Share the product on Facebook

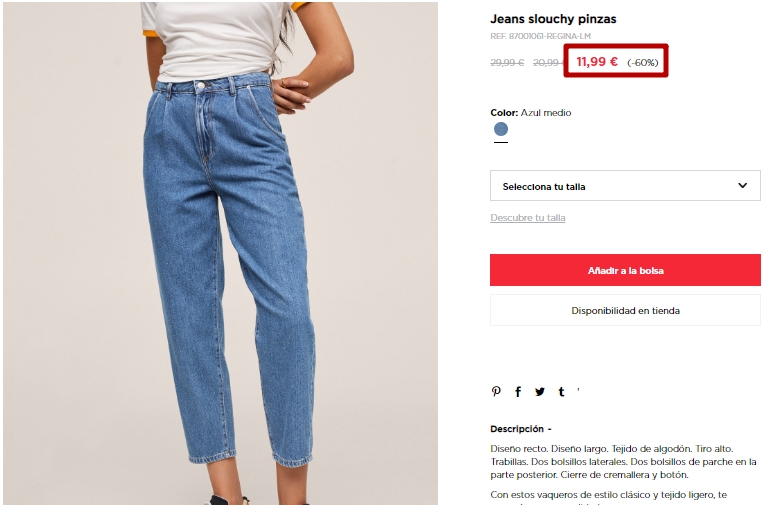click(x=517, y=392)
